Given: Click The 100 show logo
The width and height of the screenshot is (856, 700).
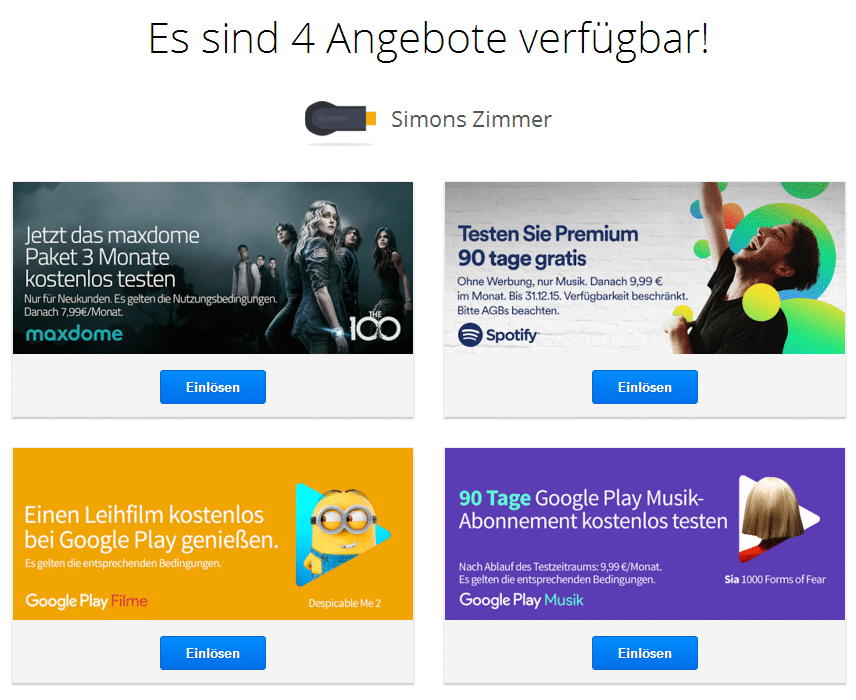Looking at the screenshot, I should 374,326.
